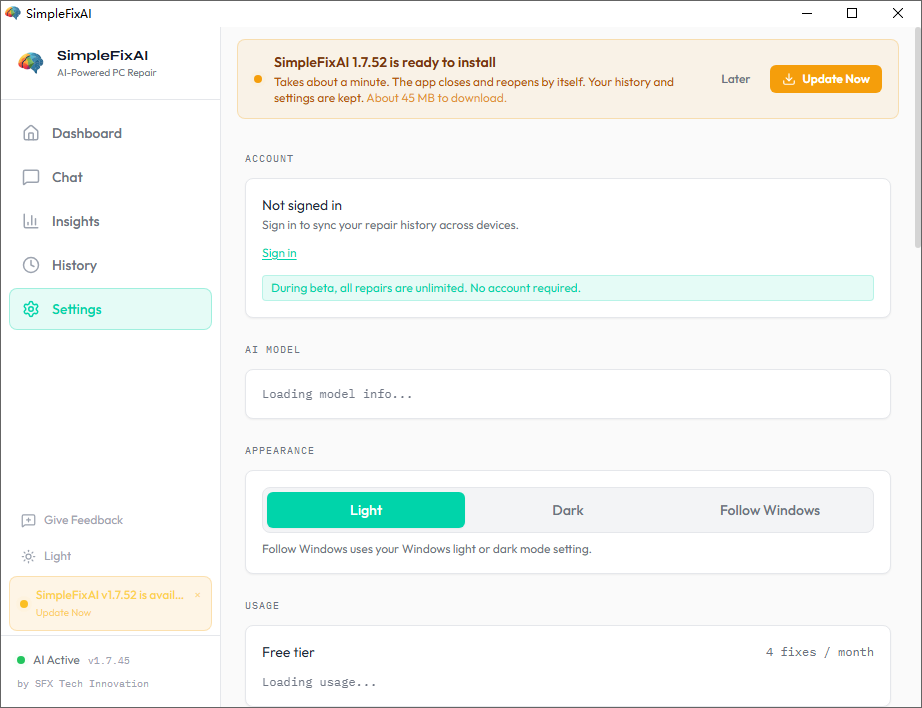
Task: Click the "v1.7.45" version text
Action: pos(109,660)
